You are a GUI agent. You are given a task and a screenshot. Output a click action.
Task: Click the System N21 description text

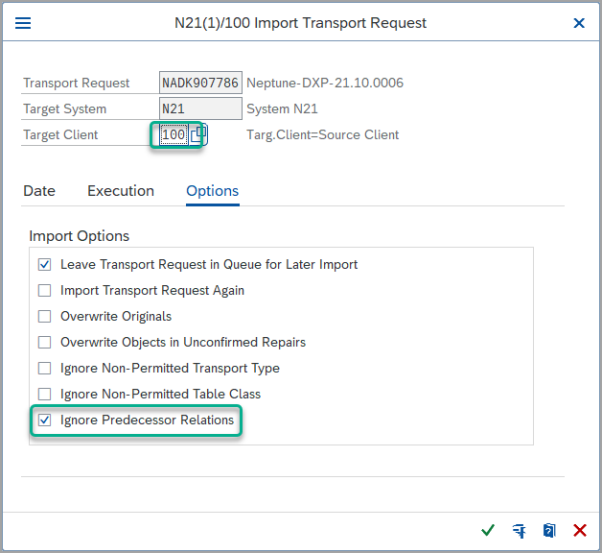click(x=283, y=109)
